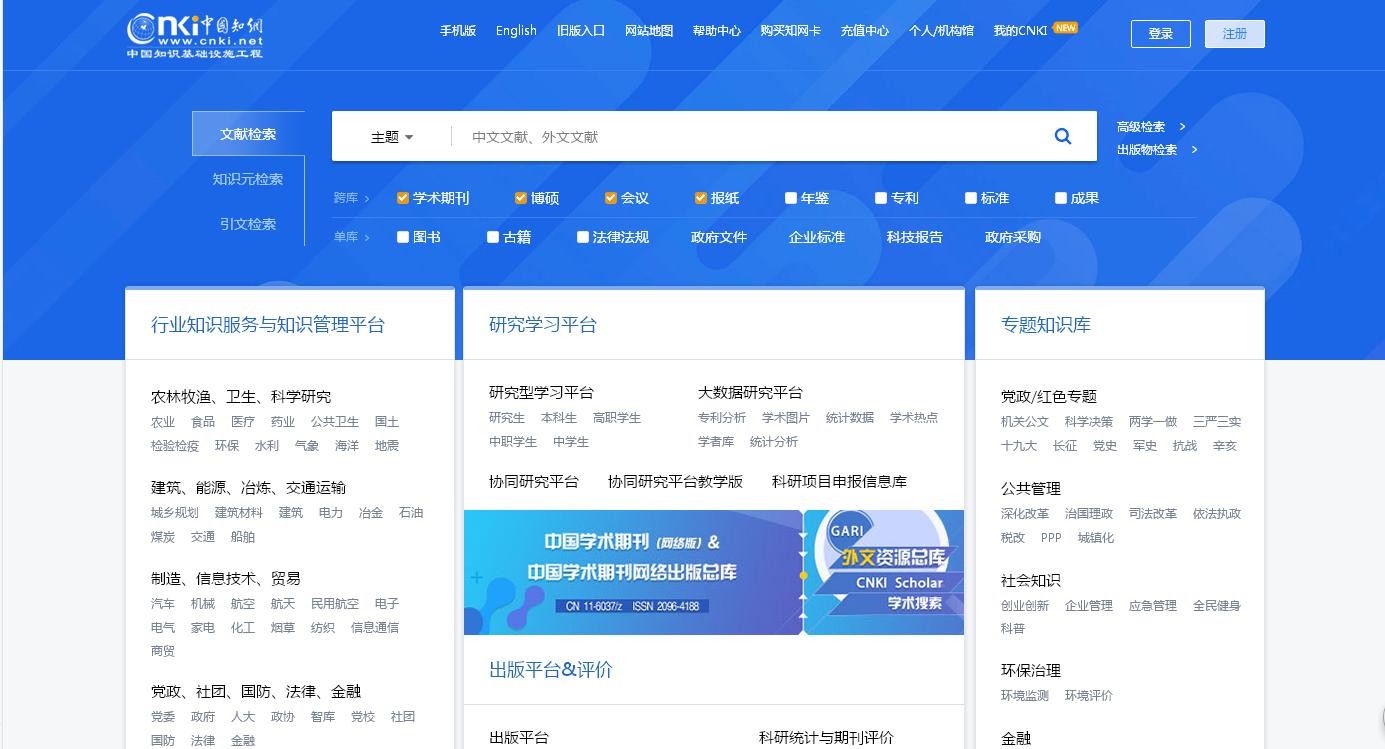
Task: Open 政府采购 database link
Action: pyautogui.click(x=1013, y=237)
